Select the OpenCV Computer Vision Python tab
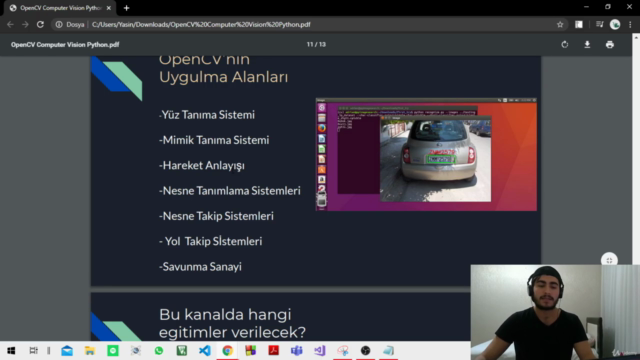The image size is (640, 360). (x=60, y=8)
